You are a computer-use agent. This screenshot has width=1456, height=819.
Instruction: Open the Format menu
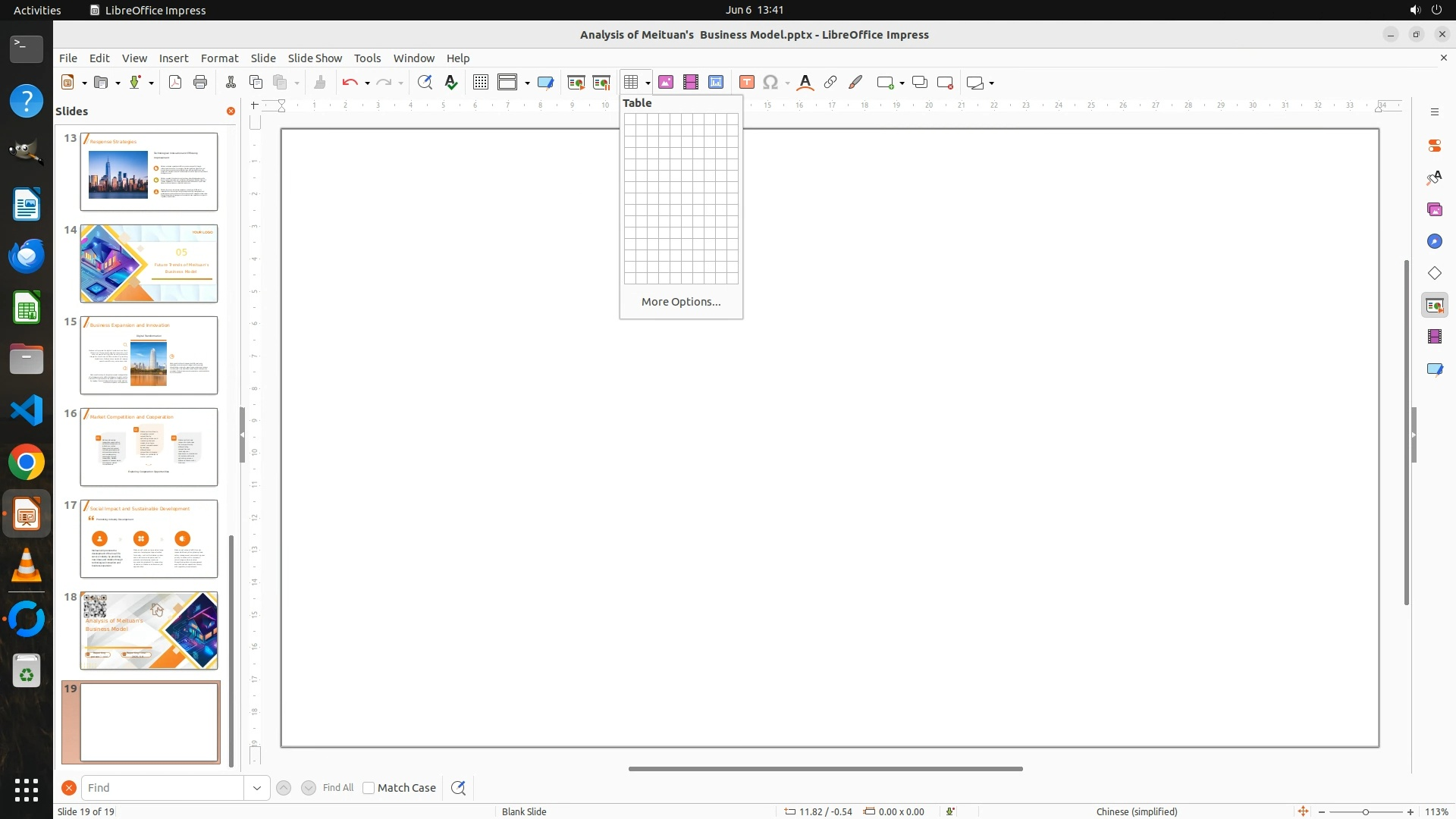point(219,58)
